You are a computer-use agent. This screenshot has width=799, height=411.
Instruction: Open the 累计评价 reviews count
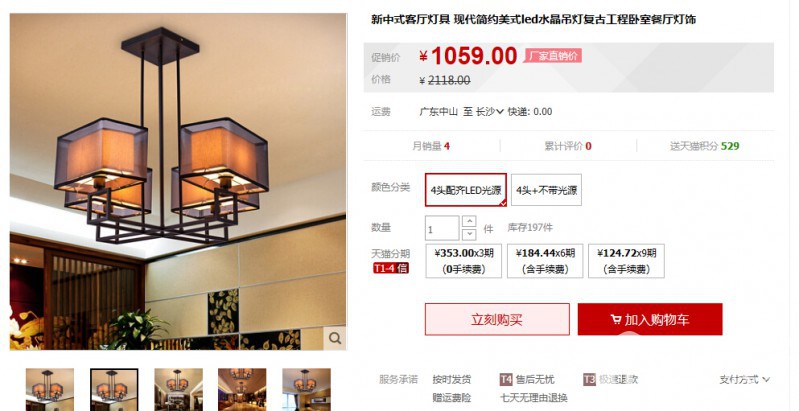tap(568, 146)
